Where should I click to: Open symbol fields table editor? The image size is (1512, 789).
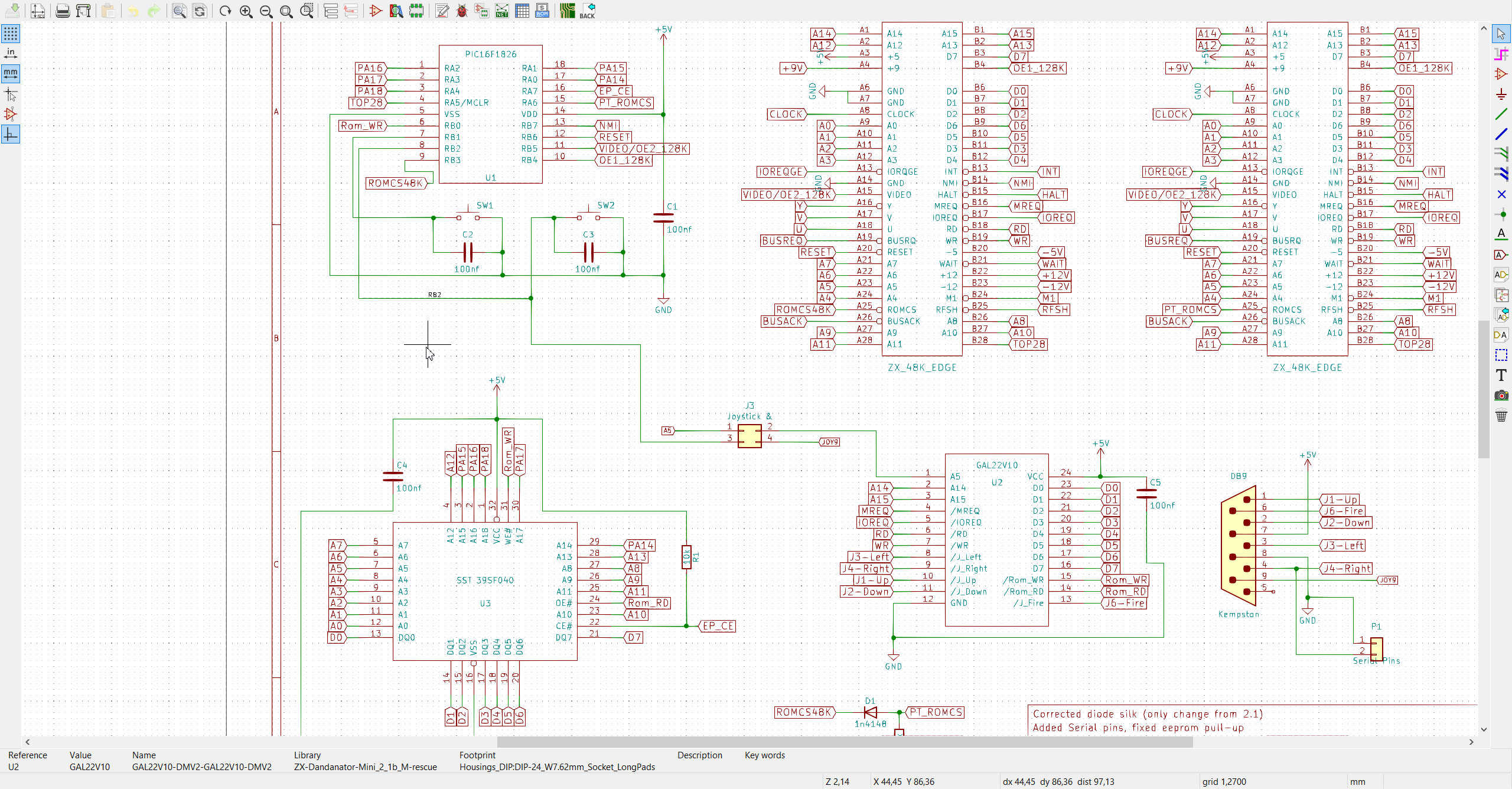coord(522,10)
